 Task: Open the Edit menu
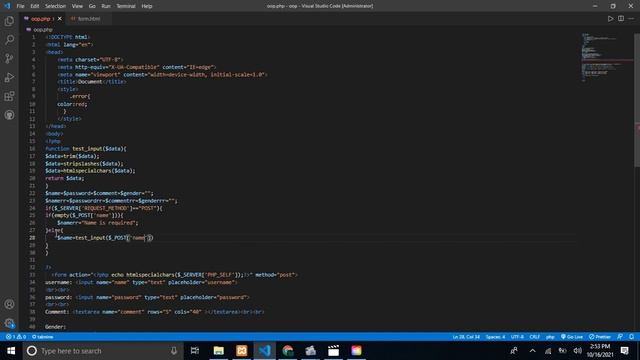[35, 6]
